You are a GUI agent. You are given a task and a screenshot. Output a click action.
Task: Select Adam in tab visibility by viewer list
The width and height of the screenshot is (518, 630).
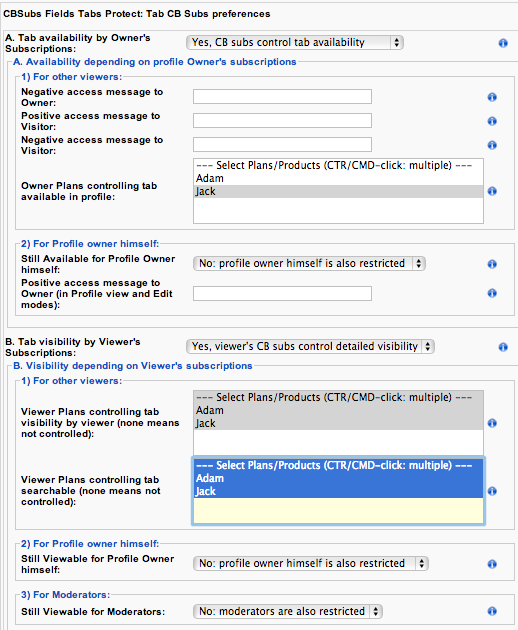click(338, 410)
